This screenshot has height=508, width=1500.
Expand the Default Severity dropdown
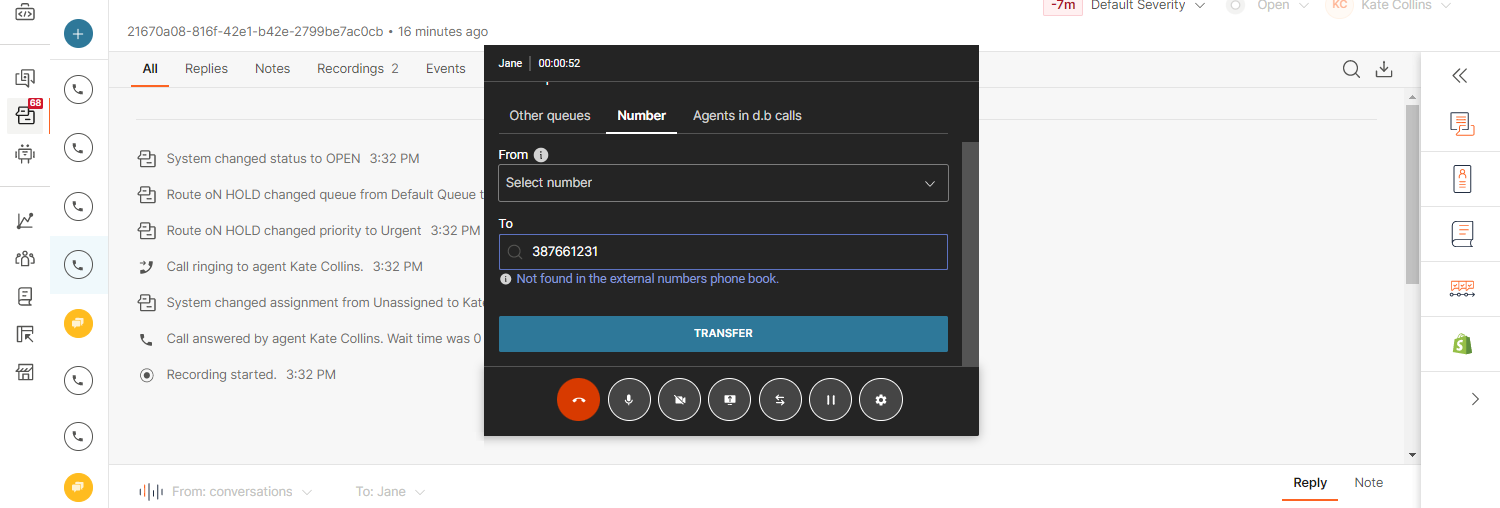(x=1147, y=6)
